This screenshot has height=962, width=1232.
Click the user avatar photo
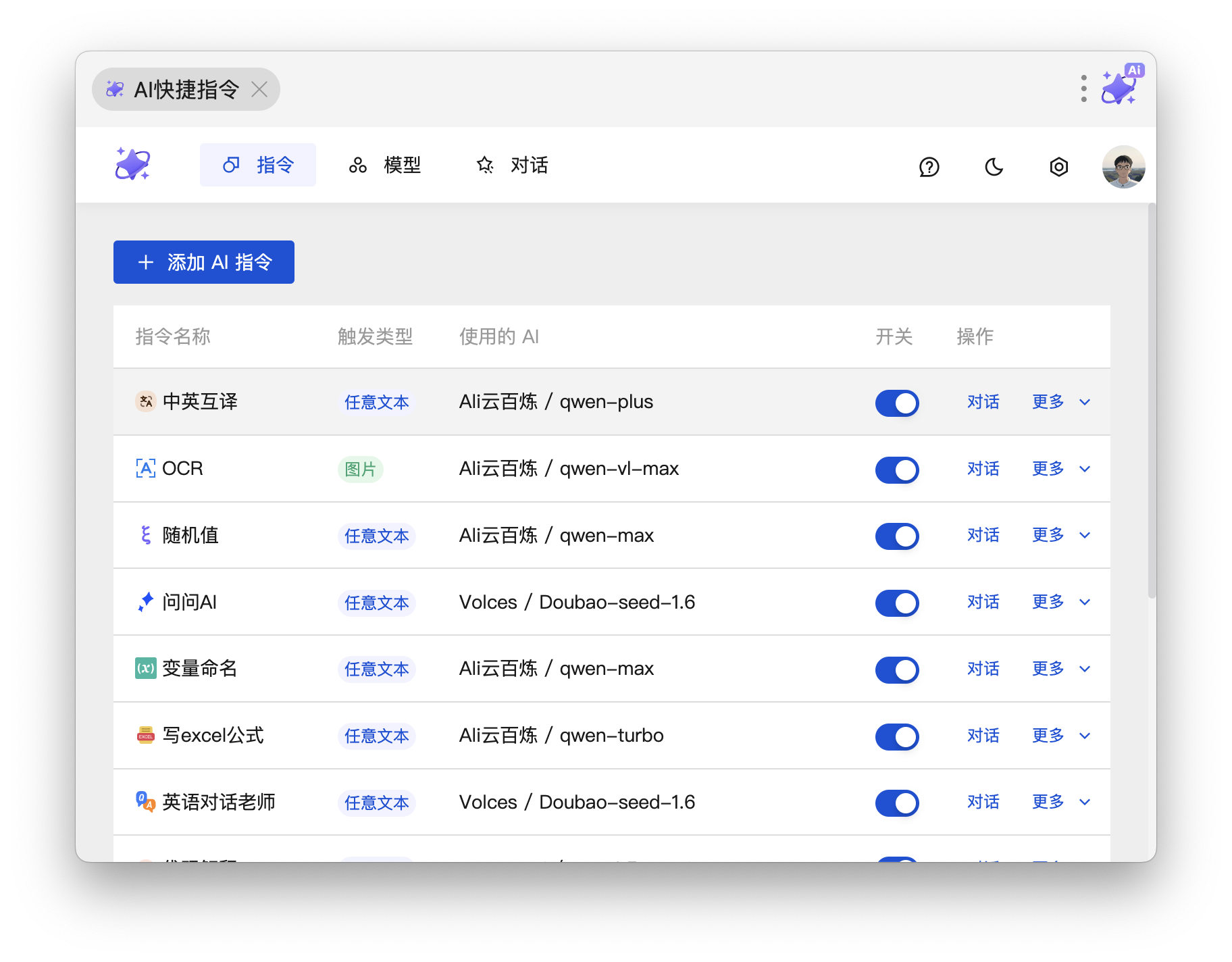click(1123, 166)
